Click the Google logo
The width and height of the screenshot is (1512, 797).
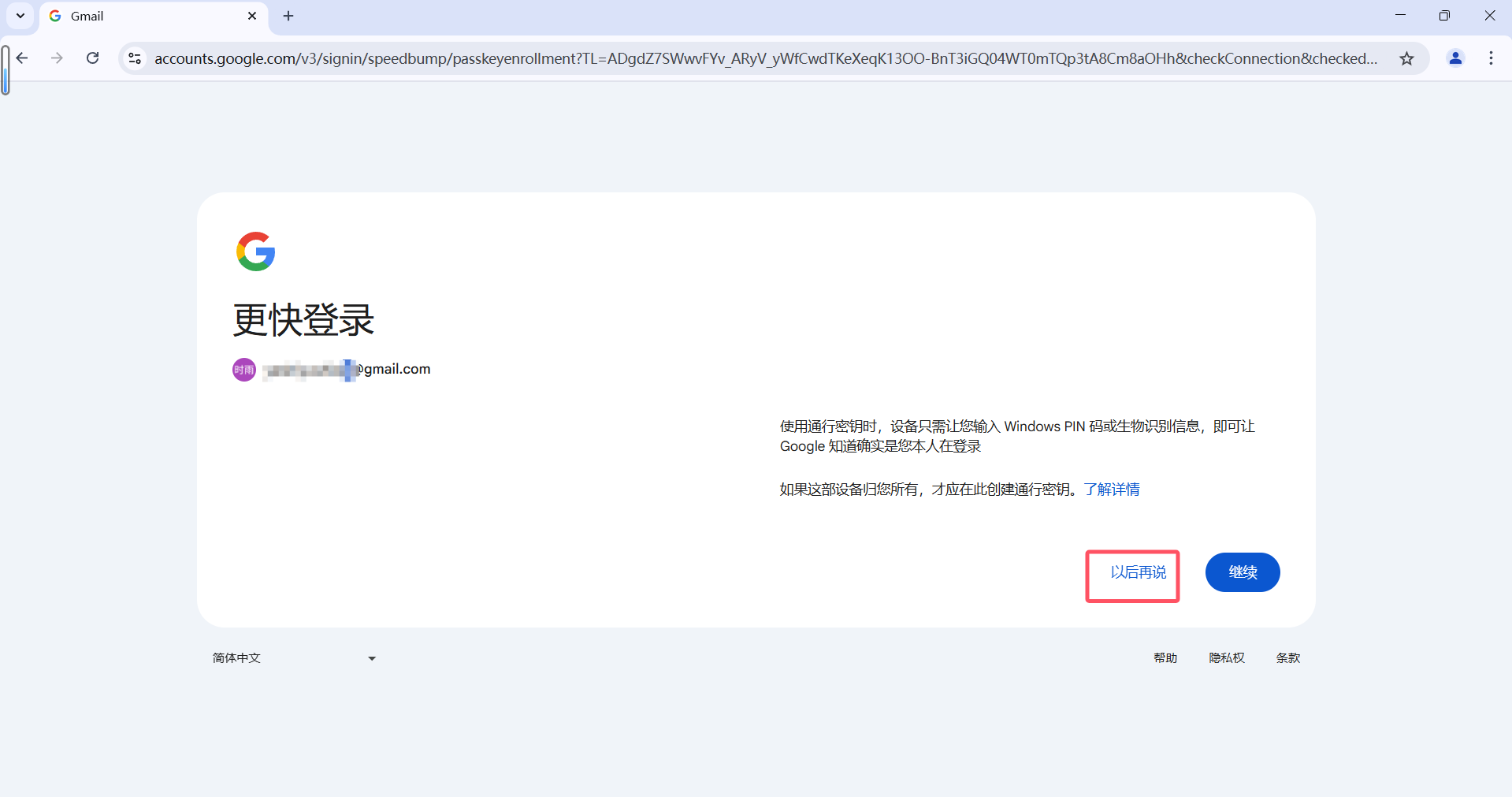pyautogui.click(x=256, y=251)
